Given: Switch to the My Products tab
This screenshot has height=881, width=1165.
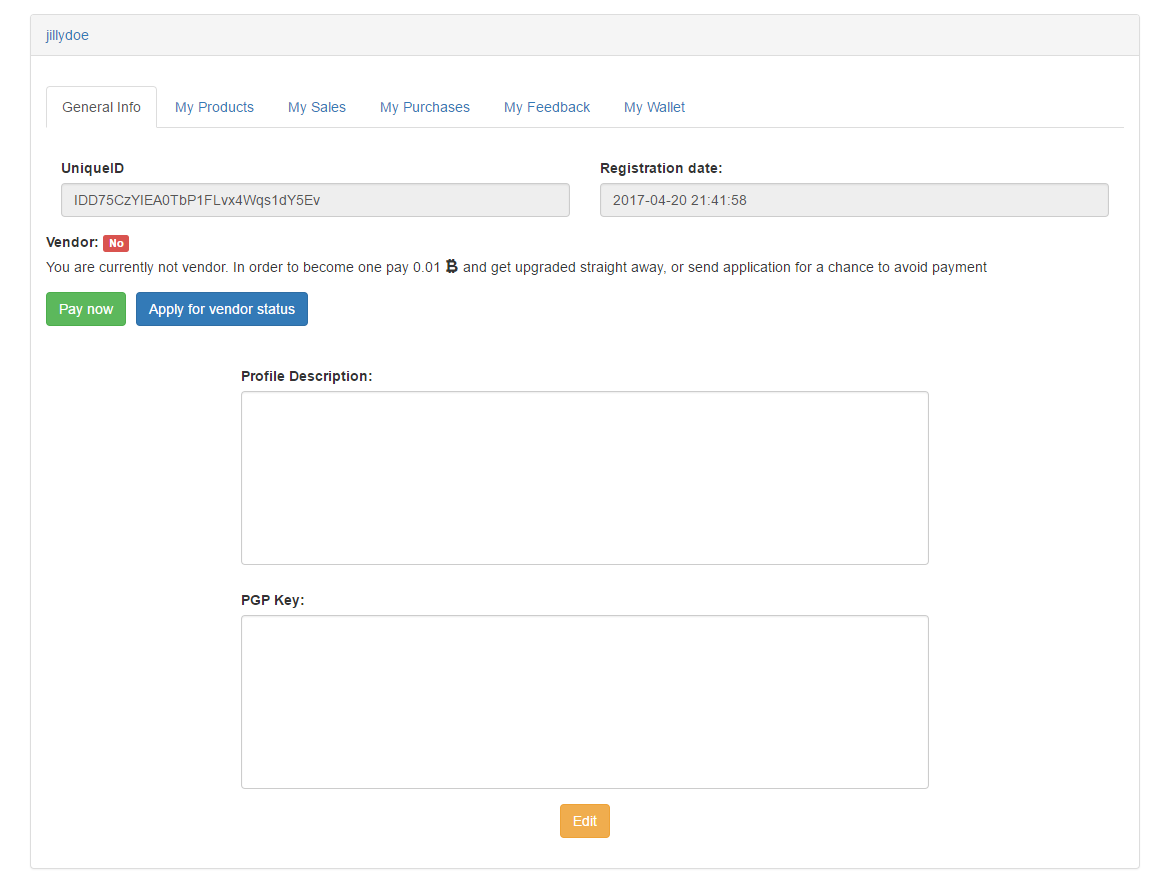Looking at the screenshot, I should click(x=214, y=107).
